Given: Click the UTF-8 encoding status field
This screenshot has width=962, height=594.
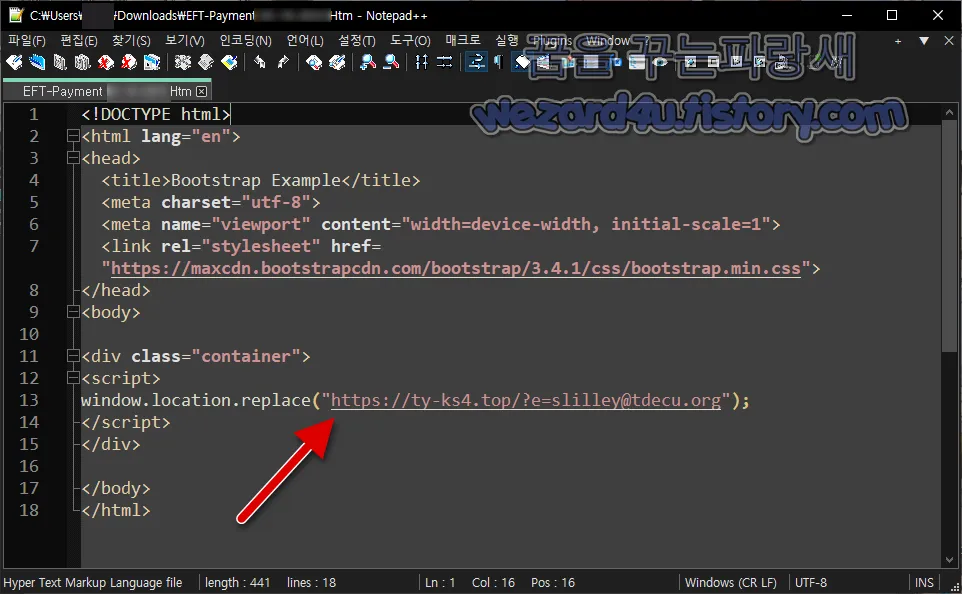Looking at the screenshot, I should tap(810, 582).
